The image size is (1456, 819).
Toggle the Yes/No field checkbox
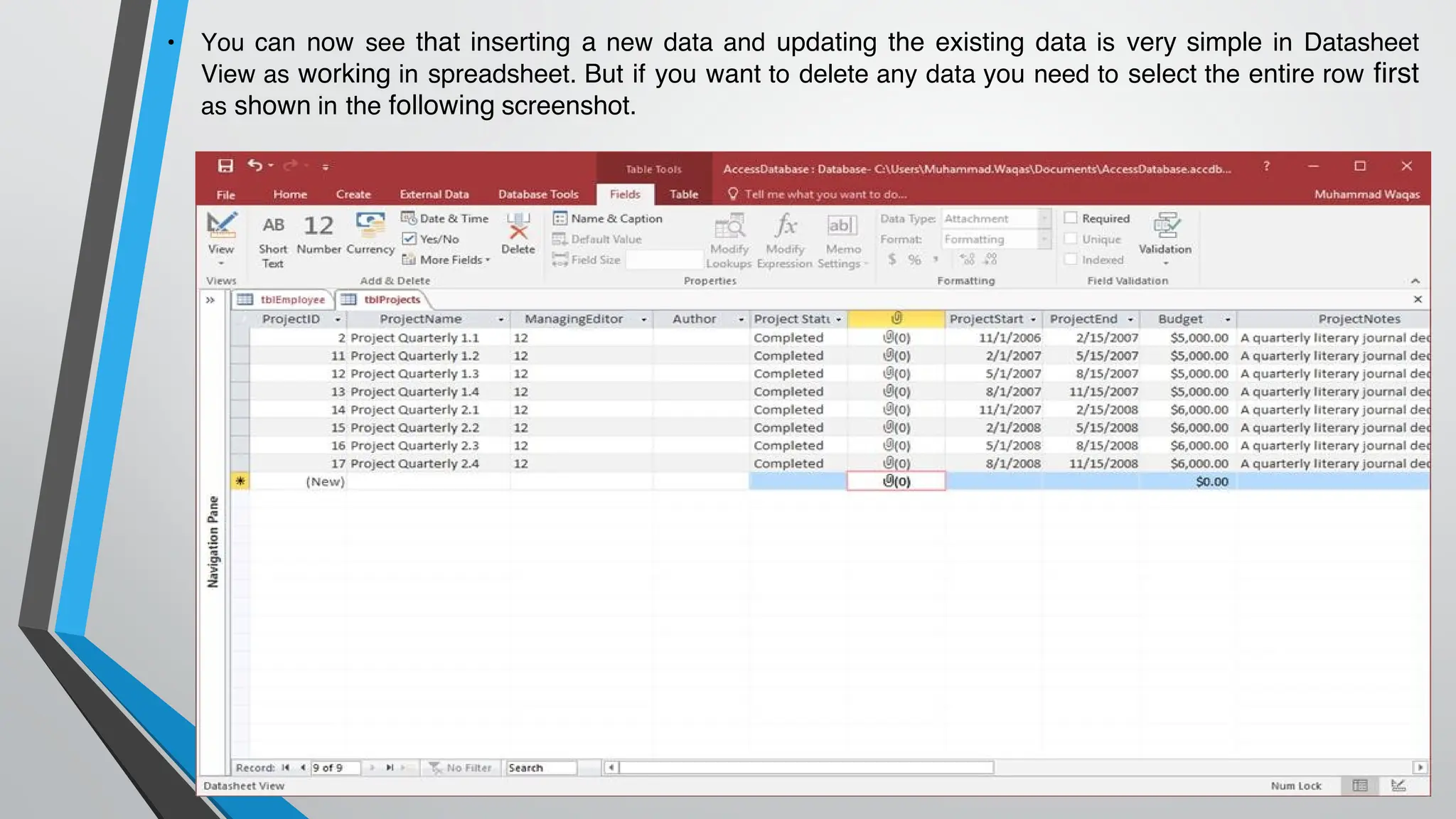pyautogui.click(x=409, y=239)
